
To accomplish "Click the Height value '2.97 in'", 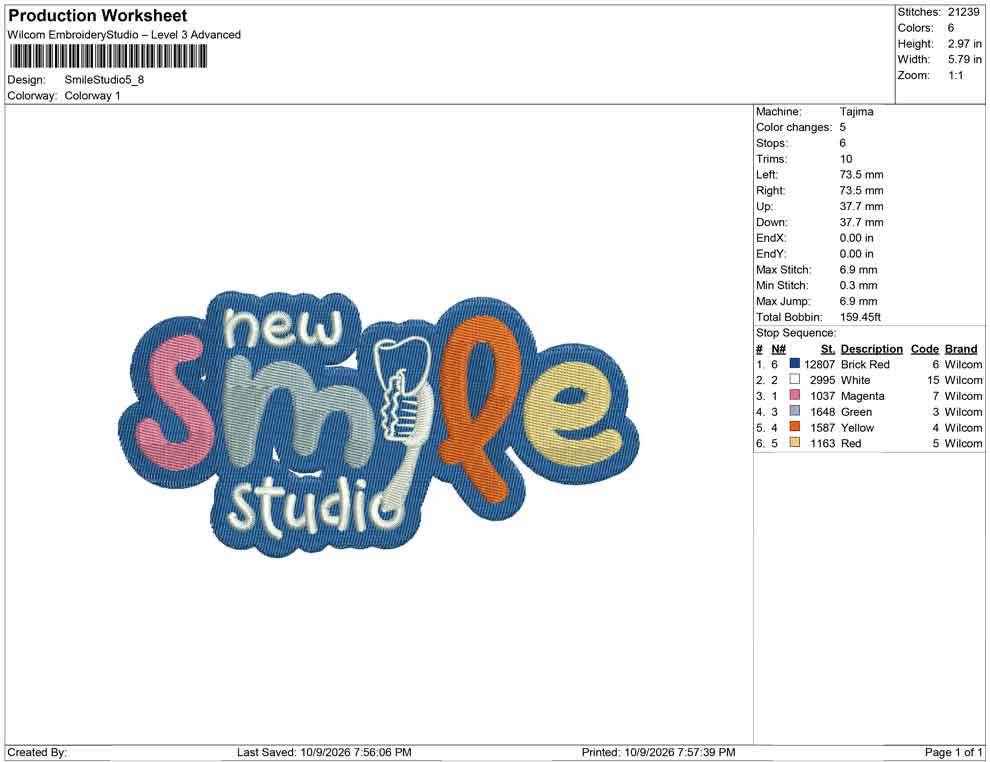I will coord(964,44).
